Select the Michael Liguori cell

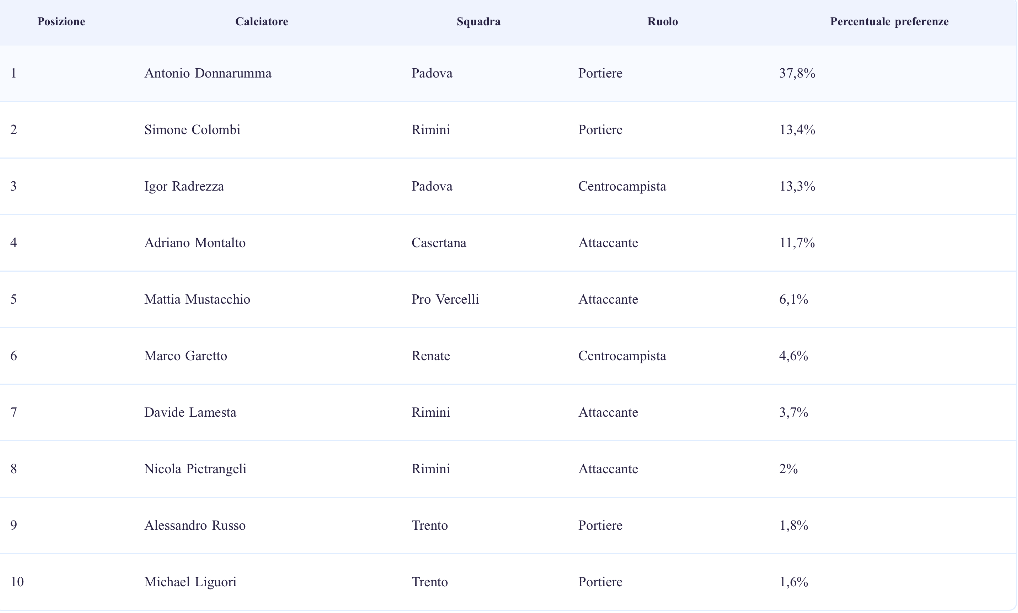point(190,582)
